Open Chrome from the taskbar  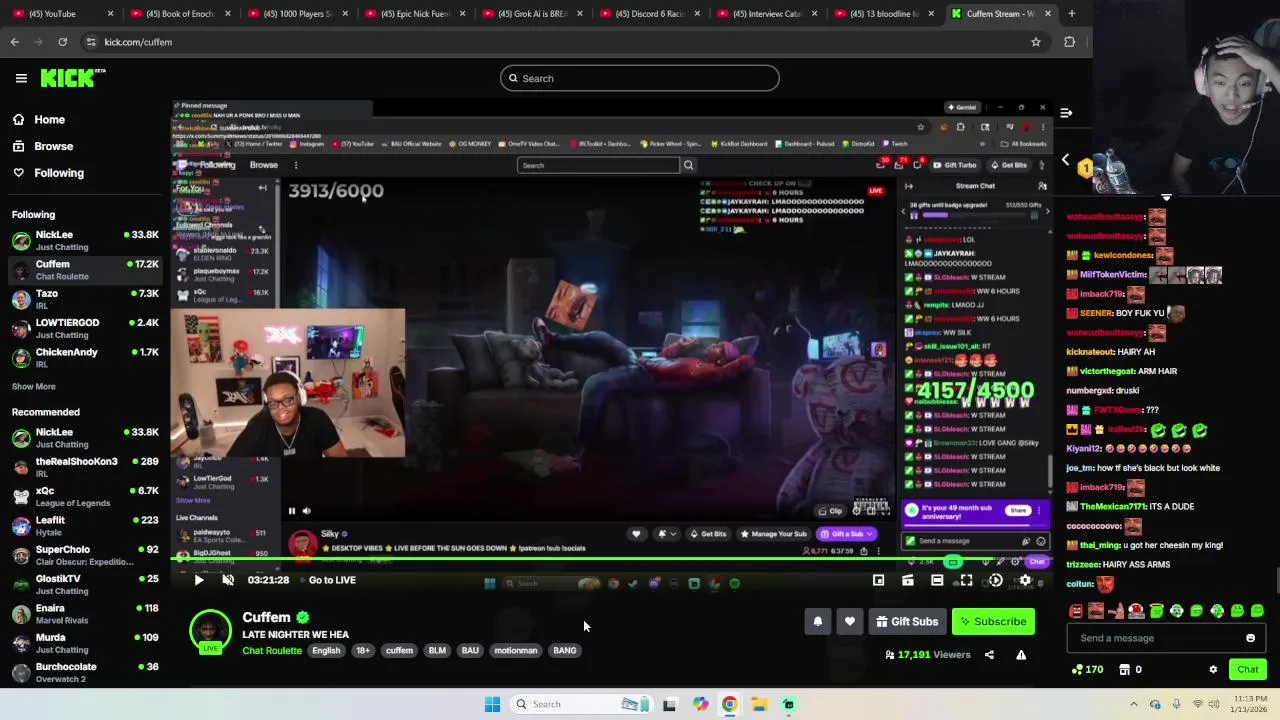click(x=729, y=704)
